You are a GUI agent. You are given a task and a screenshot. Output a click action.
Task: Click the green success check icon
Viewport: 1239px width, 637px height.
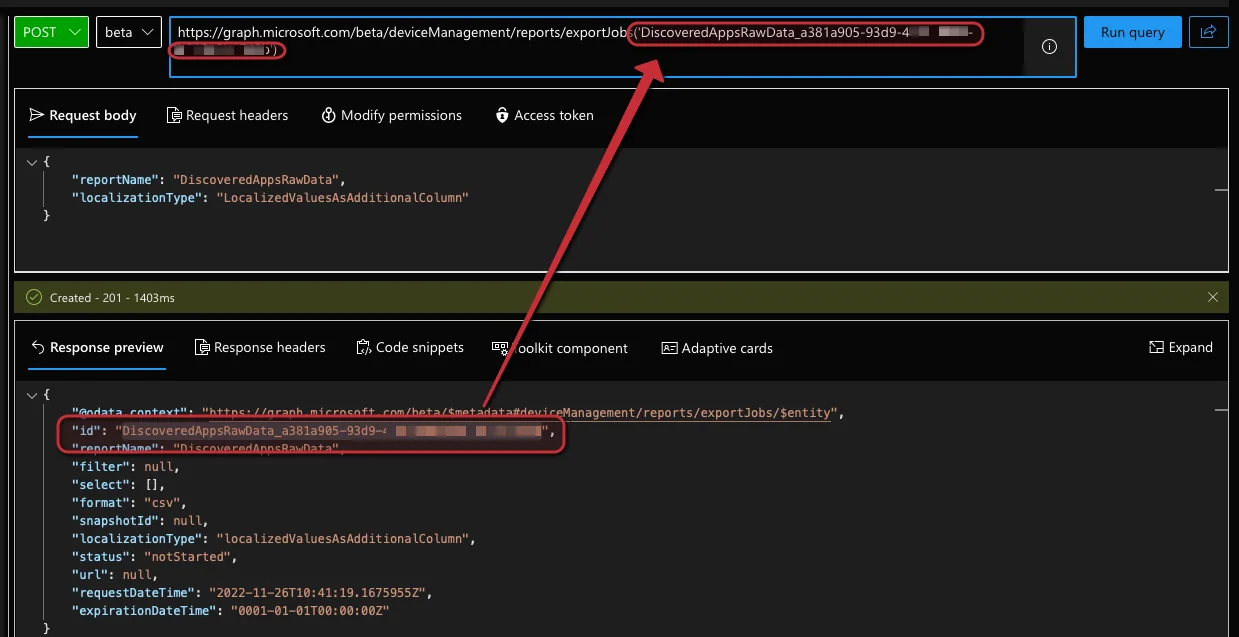(35, 297)
